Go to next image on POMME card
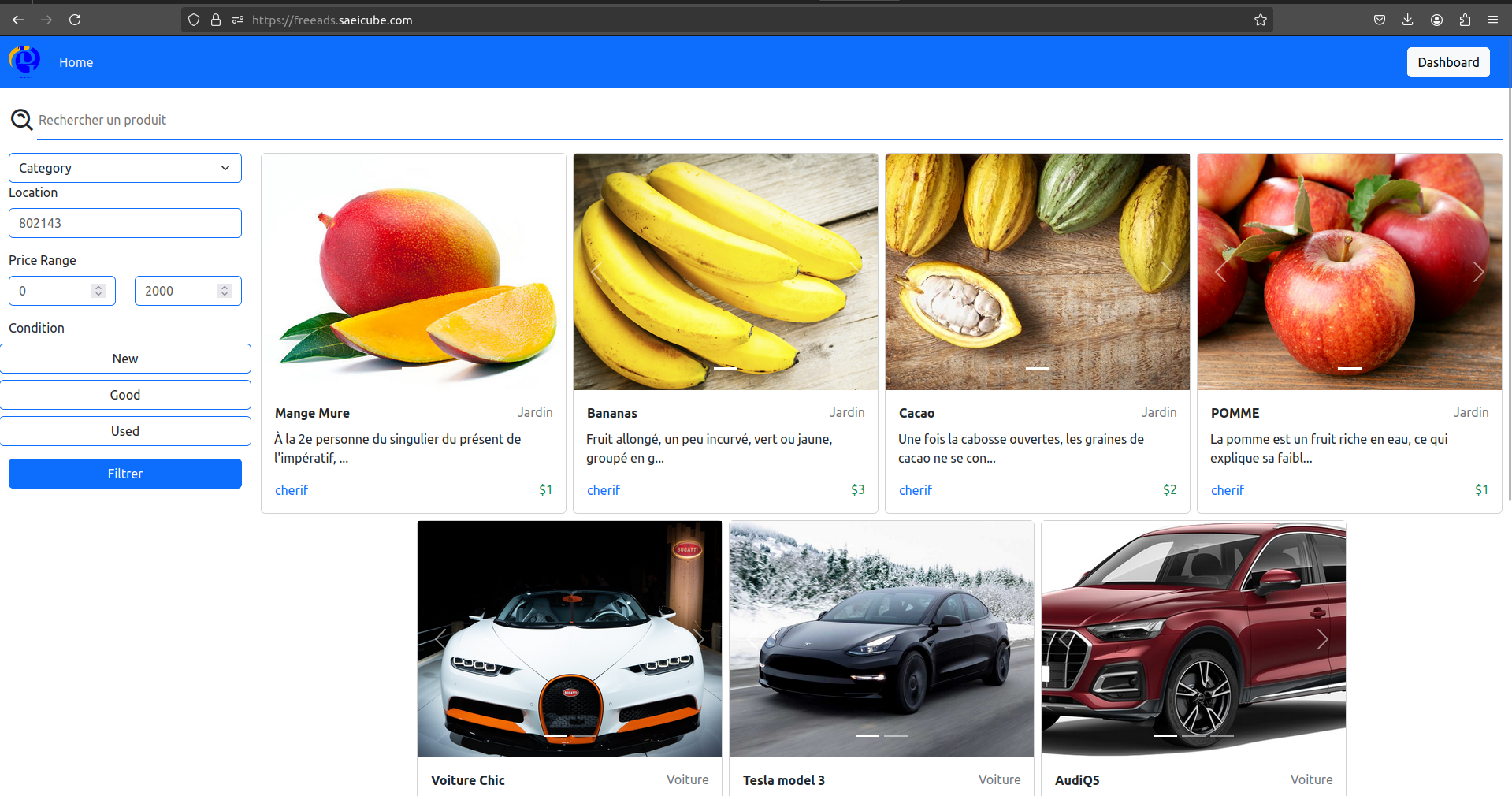Viewport: 1512px width, 796px height. [x=1478, y=272]
